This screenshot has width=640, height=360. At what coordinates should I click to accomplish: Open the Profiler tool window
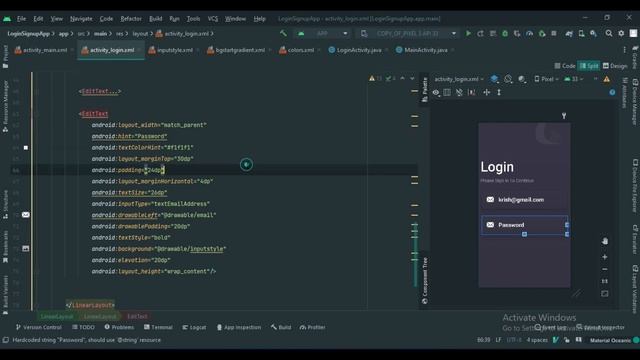(x=312, y=327)
